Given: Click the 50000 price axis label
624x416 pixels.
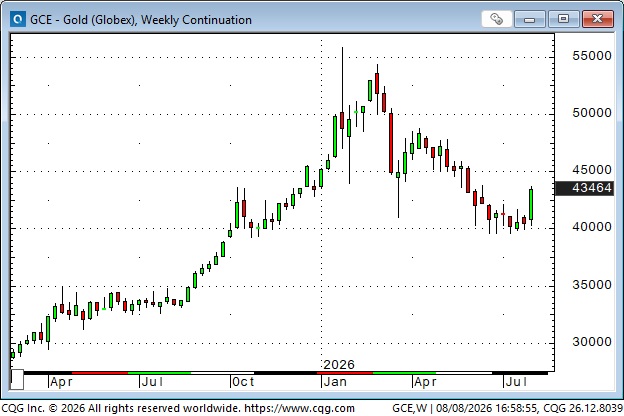Looking at the screenshot, I should 592,113.
